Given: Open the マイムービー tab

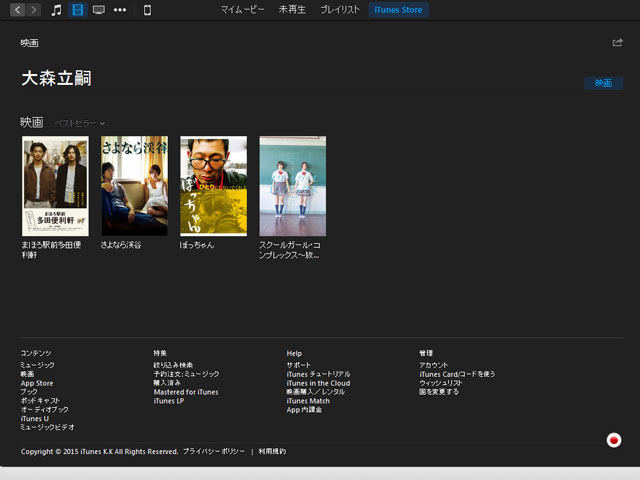Looking at the screenshot, I should 242,10.
